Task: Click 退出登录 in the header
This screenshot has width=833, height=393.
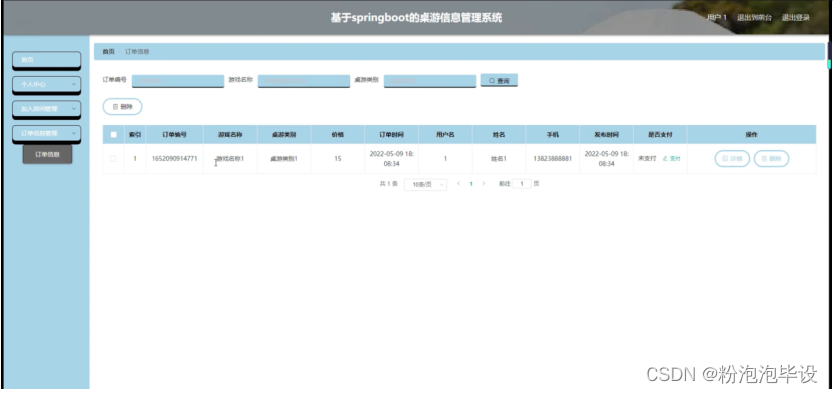Action: click(x=795, y=18)
